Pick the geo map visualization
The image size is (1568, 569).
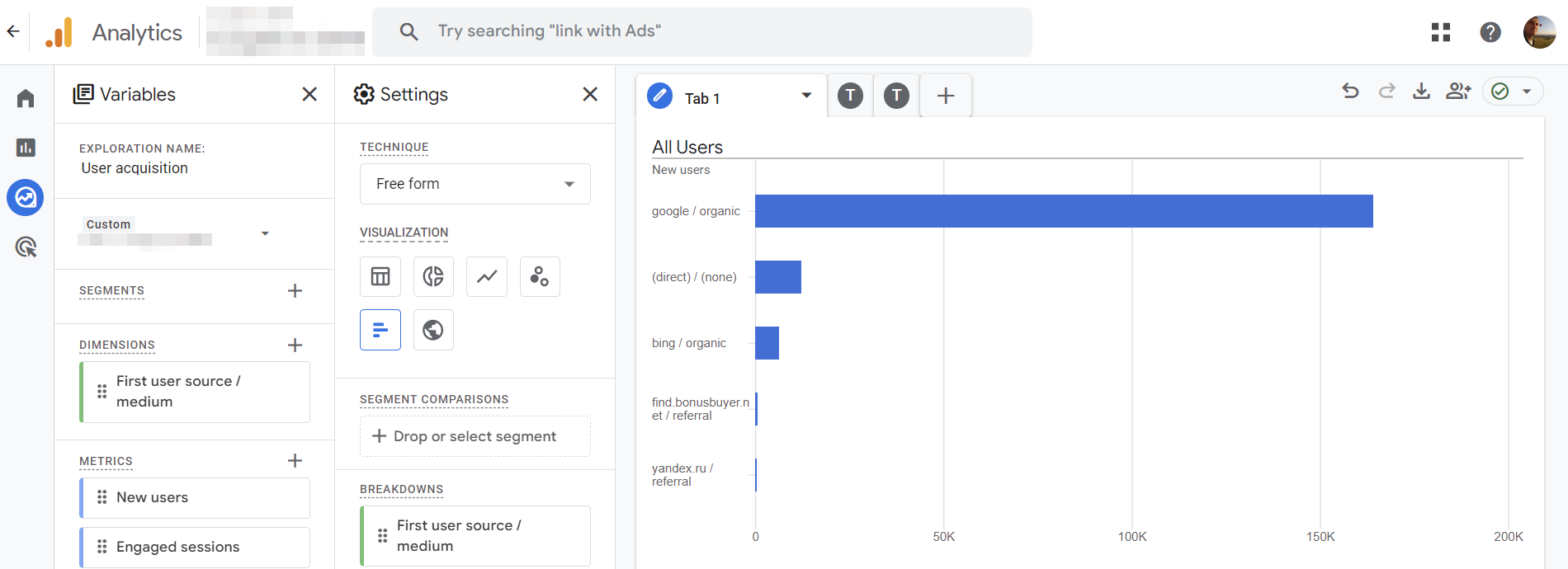(433, 330)
